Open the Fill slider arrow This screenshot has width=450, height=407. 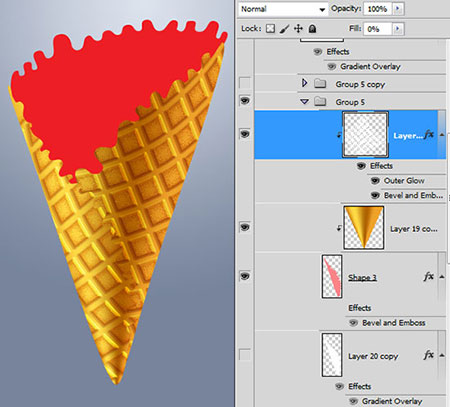pos(397,29)
